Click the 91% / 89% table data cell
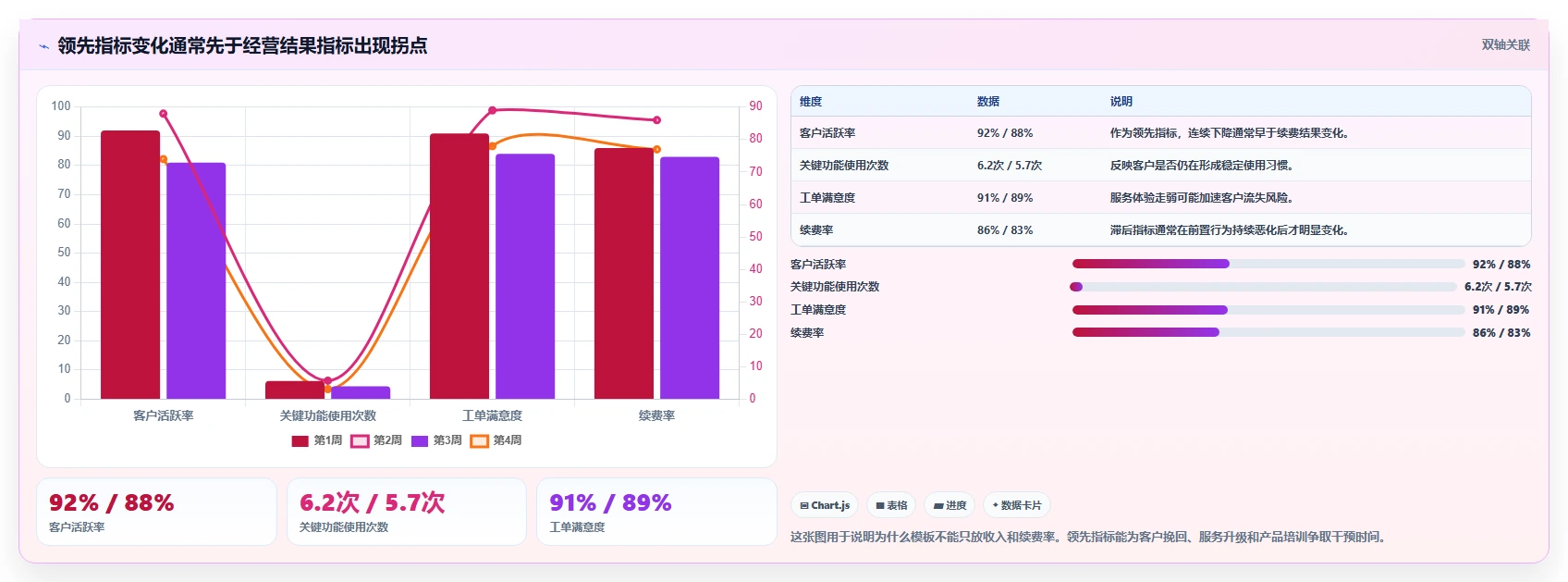The width and height of the screenshot is (1568, 582). click(x=1005, y=198)
